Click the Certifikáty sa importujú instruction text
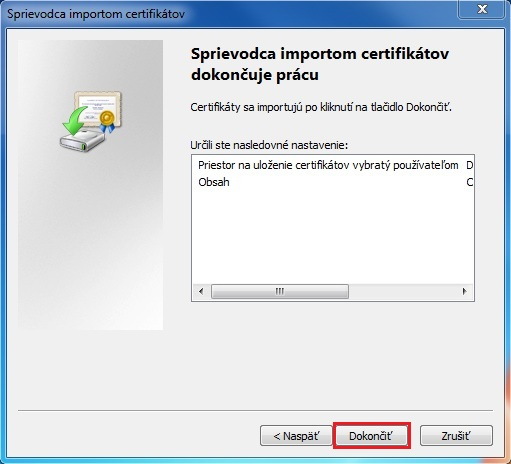Viewport: 511px width, 464px height. 321,107
